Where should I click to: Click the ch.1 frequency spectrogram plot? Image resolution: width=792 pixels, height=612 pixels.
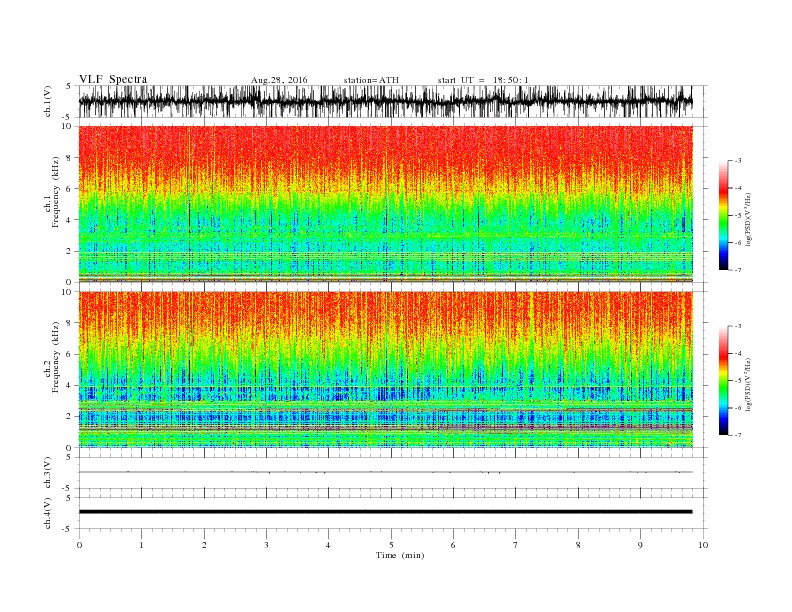(x=385, y=204)
